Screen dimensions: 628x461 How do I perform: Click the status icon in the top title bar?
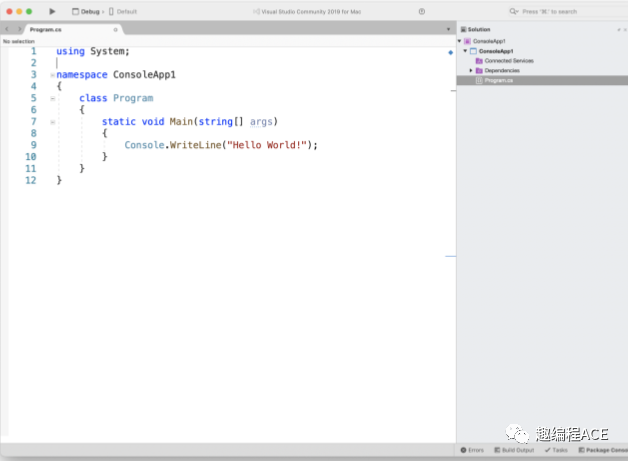tap(421, 11)
